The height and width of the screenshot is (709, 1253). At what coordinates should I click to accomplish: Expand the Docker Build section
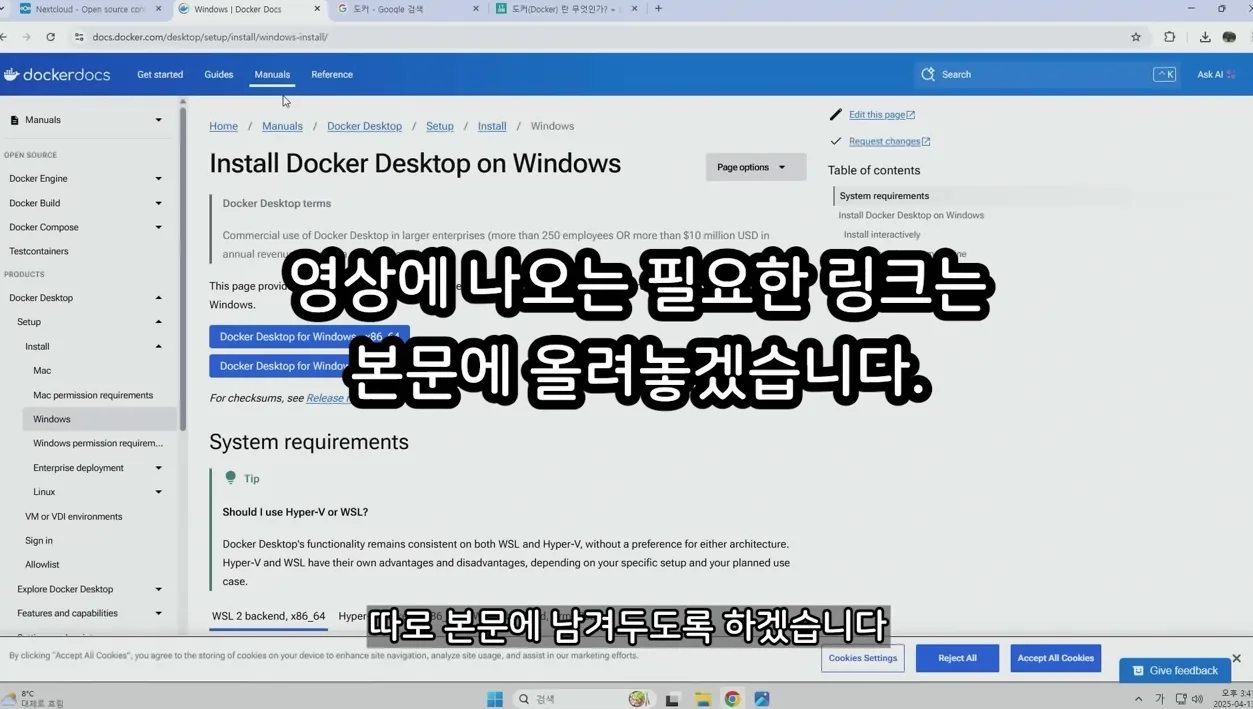158,203
